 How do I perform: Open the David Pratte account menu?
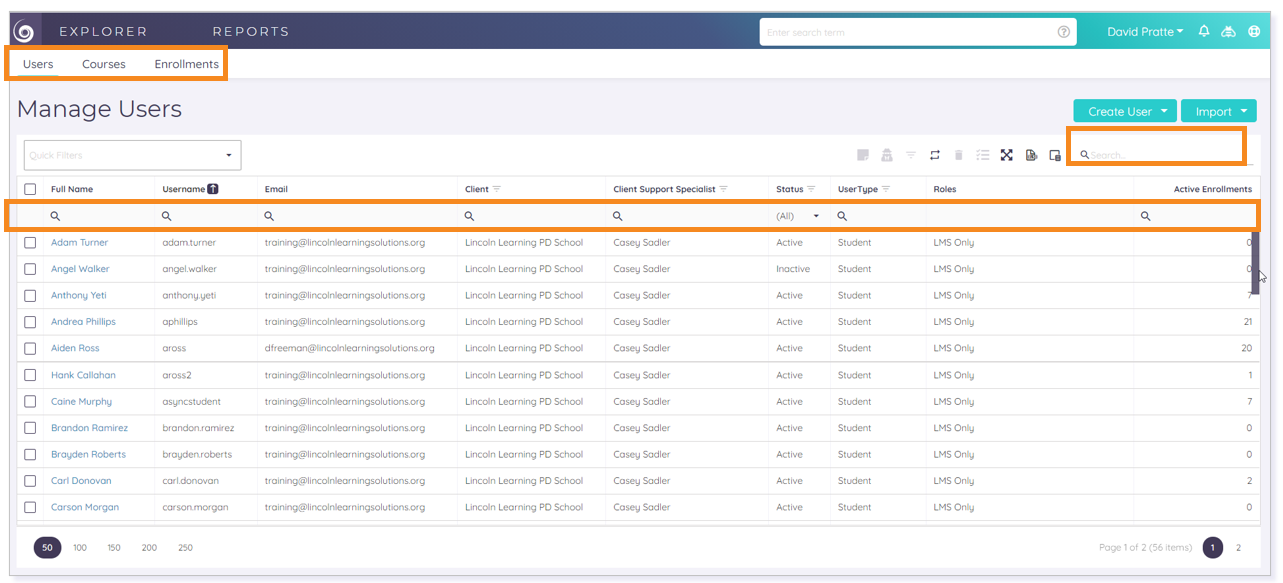[x=1145, y=32]
